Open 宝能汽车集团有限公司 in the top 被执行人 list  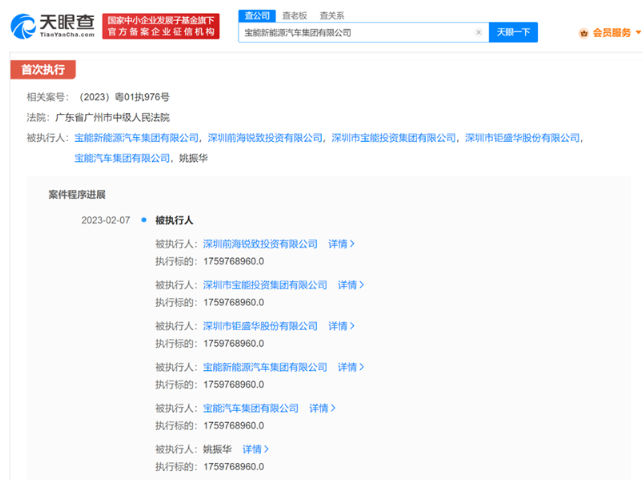(122, 158)
